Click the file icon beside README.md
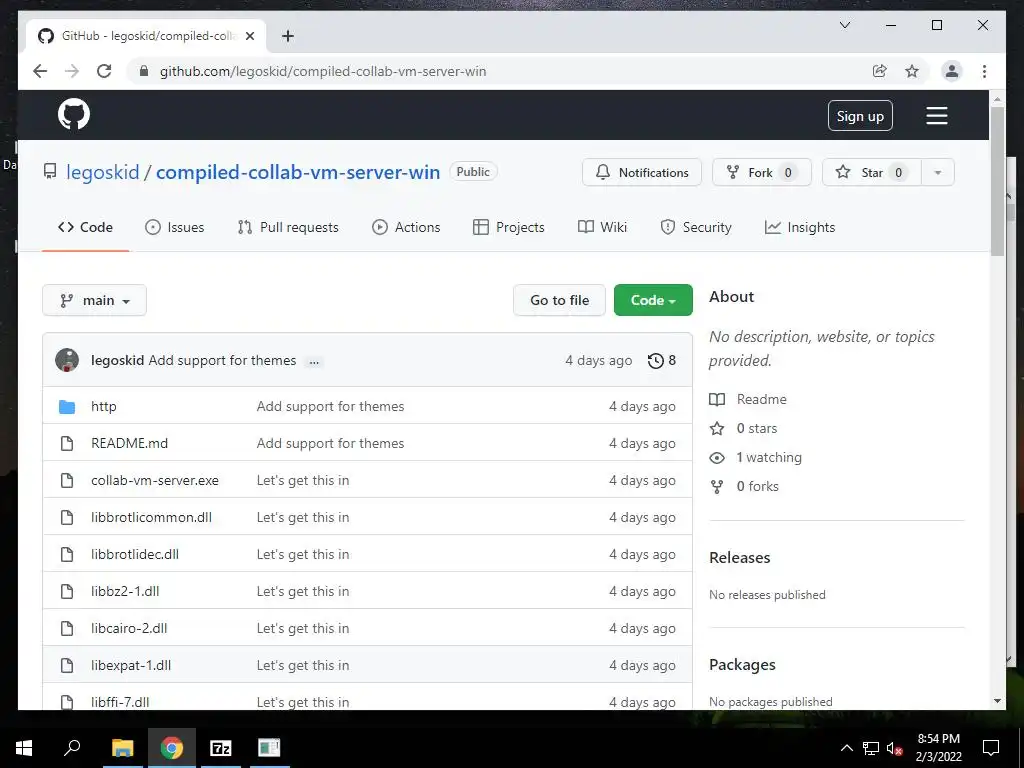 [67, 443]
